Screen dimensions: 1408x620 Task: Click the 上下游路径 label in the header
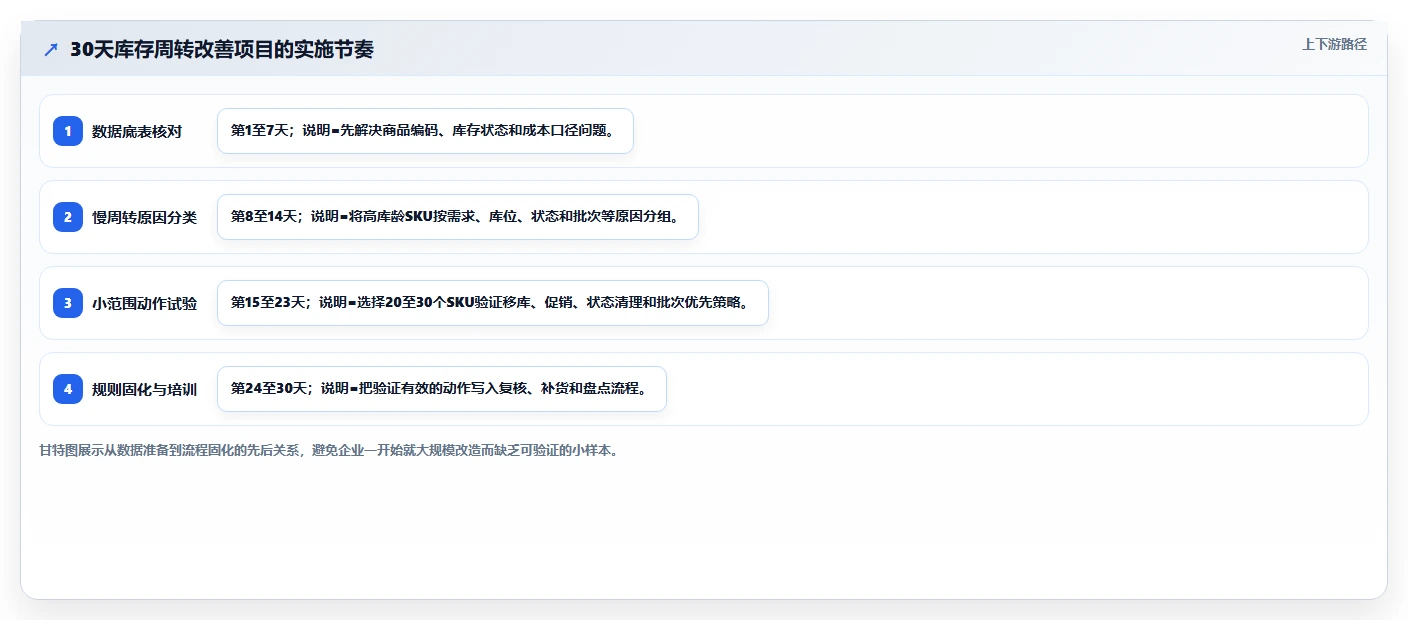(x=1334, y=44)
